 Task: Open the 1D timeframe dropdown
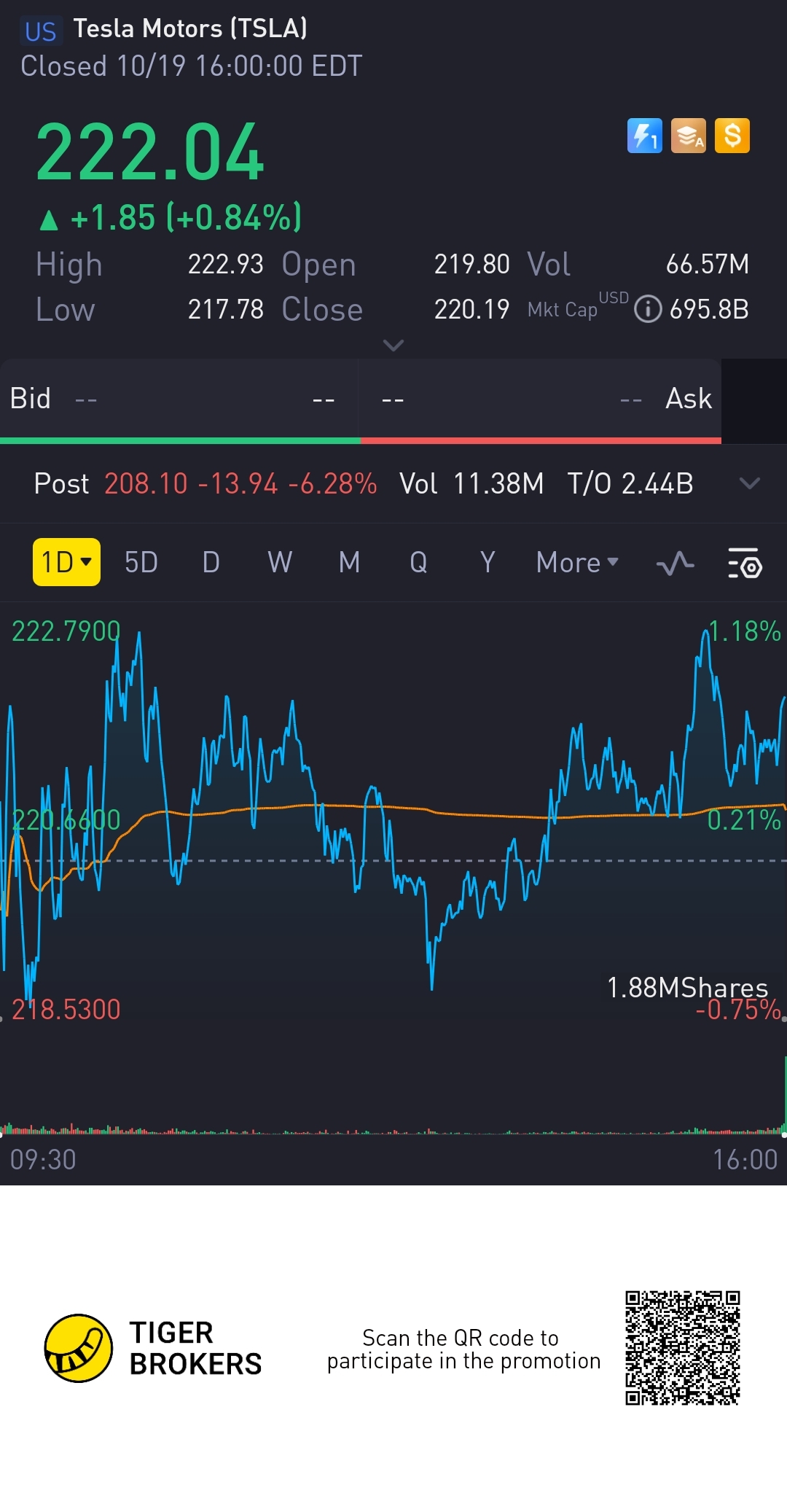tap(66, 562)
